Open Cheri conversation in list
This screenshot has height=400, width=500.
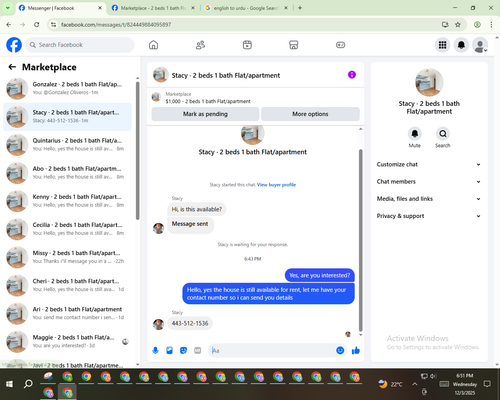pyautogui.click(x=67, y=285)
